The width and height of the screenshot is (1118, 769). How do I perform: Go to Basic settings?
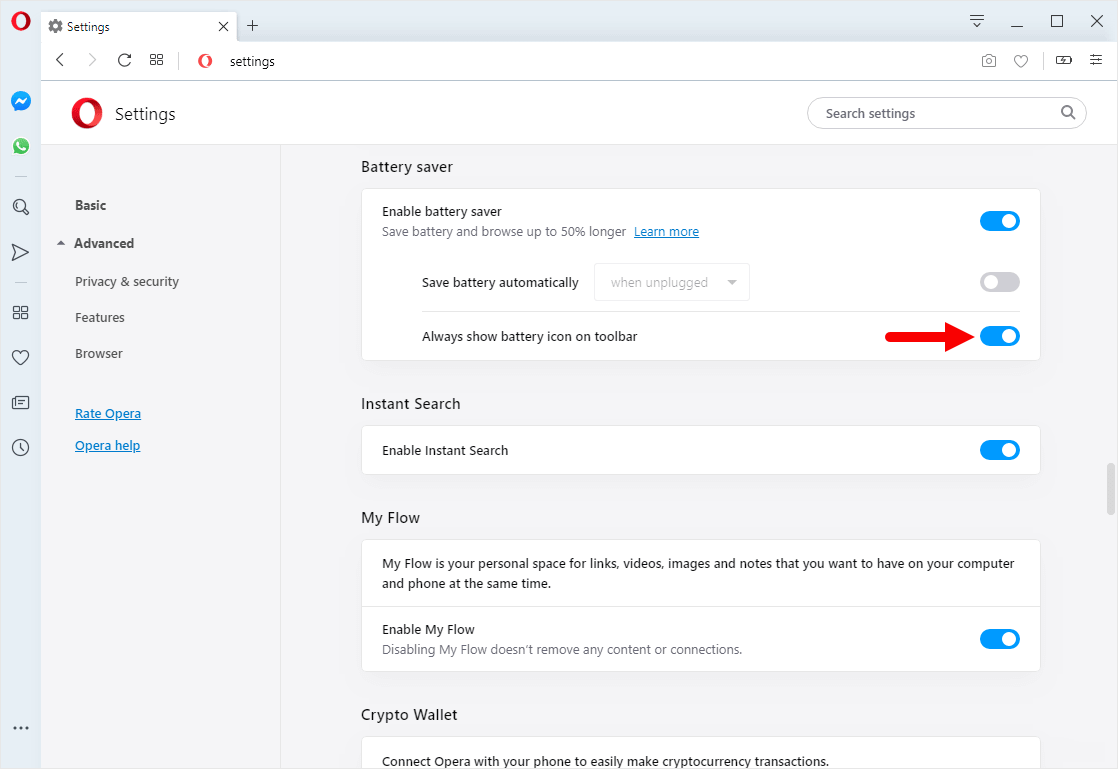[91, 205]
